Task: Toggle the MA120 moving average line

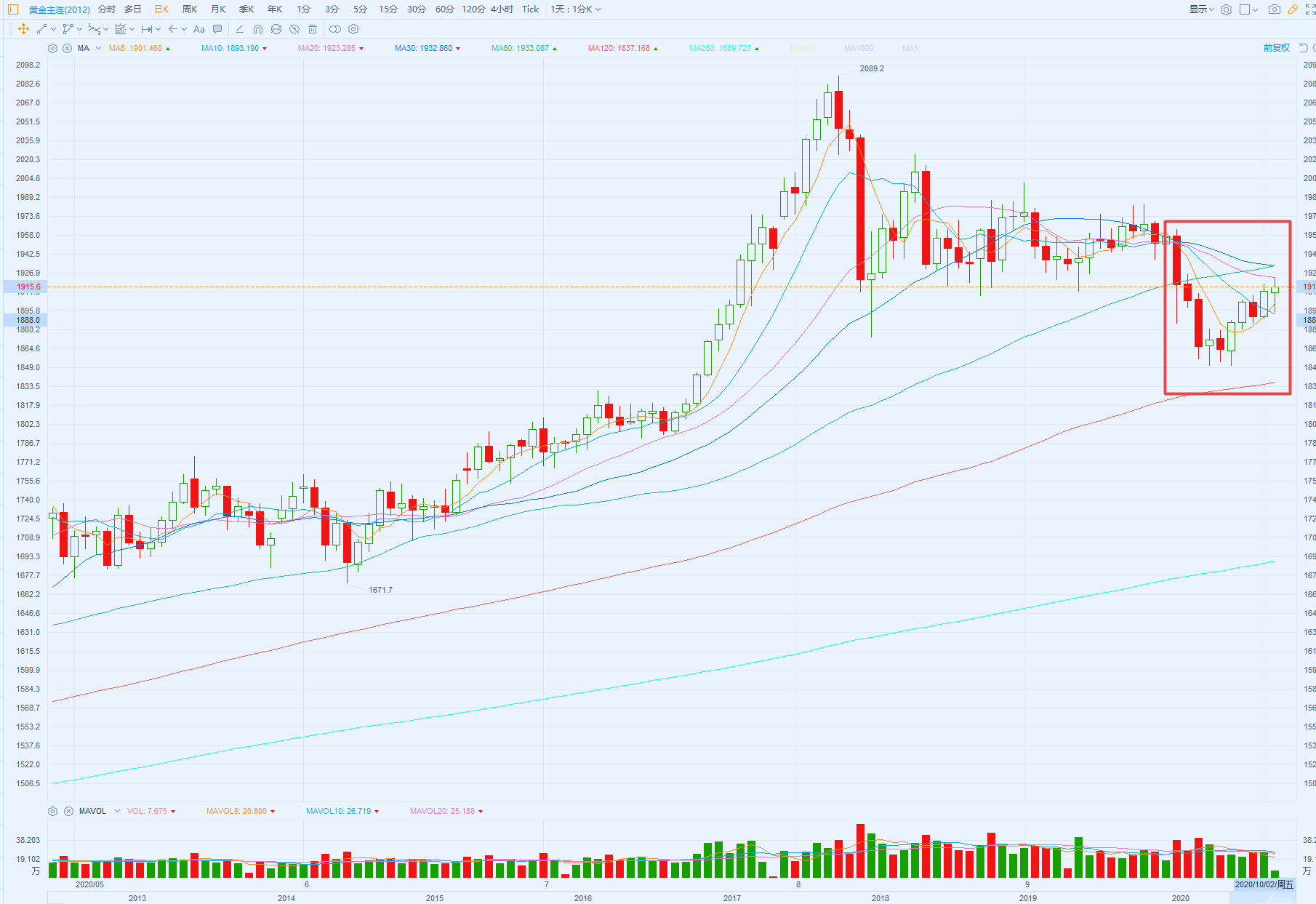Action: tap(623, 48)
